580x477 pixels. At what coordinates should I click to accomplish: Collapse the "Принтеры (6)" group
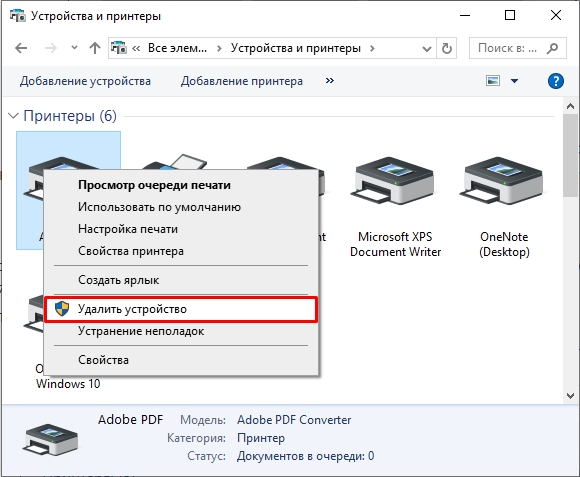13,116
